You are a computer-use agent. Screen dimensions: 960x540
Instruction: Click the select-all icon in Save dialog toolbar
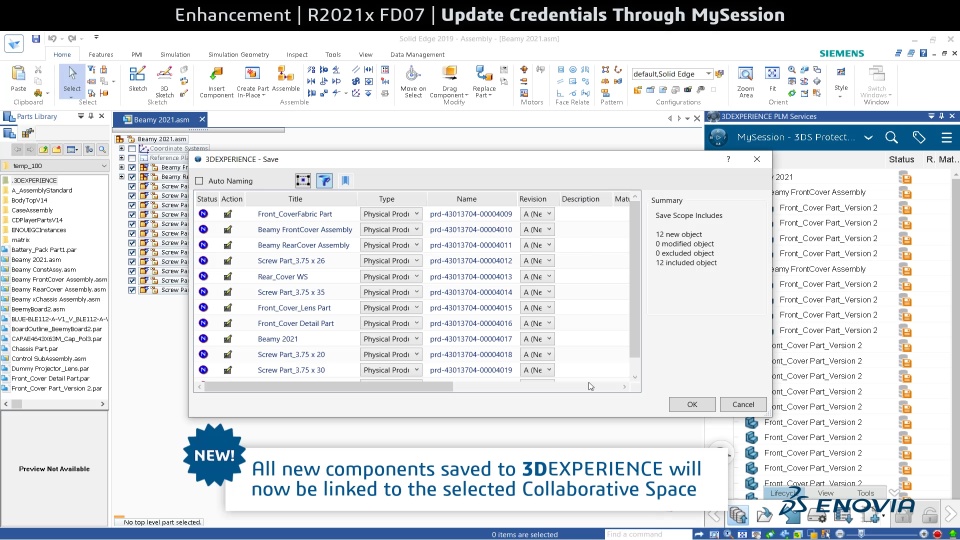(303, 180)
